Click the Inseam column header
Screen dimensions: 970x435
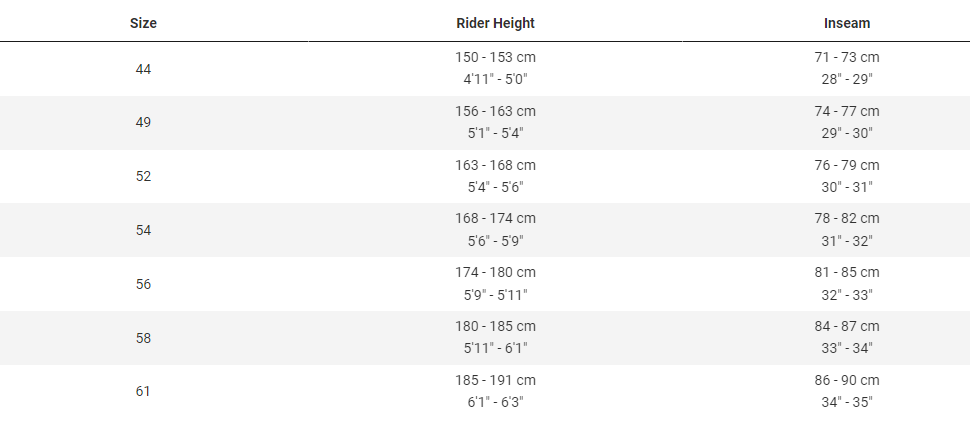point(847,23)
